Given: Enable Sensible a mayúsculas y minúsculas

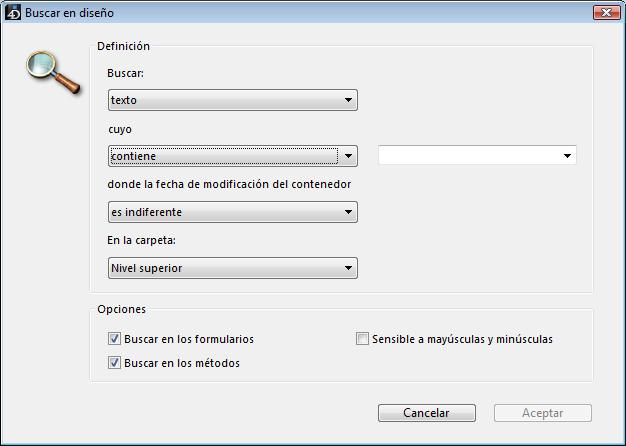Looking at the screenshot, I should [363, 339].
